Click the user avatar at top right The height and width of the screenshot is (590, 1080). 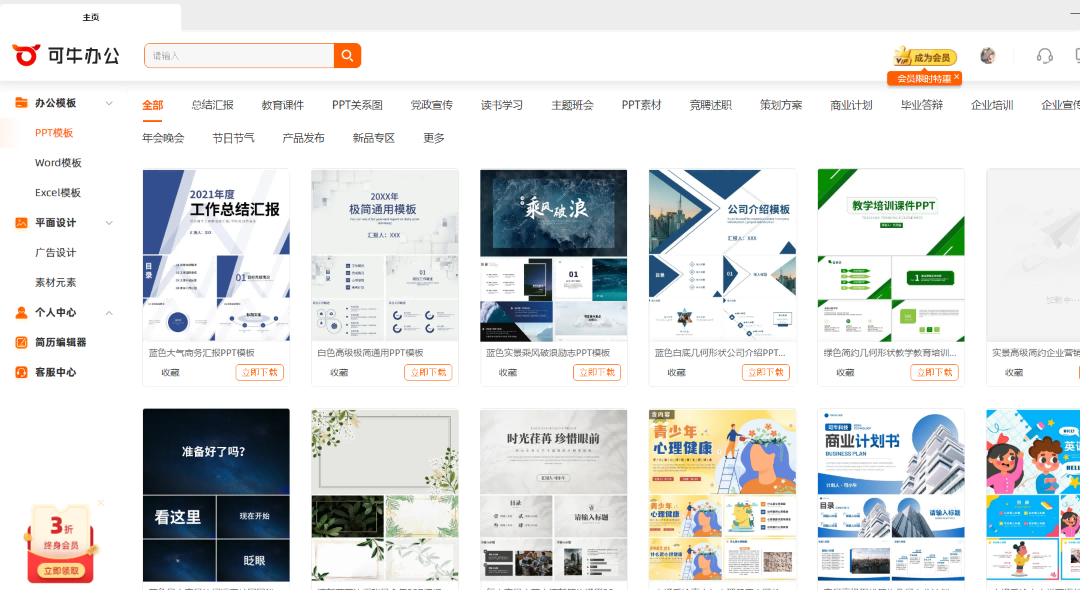pos(988,55)
